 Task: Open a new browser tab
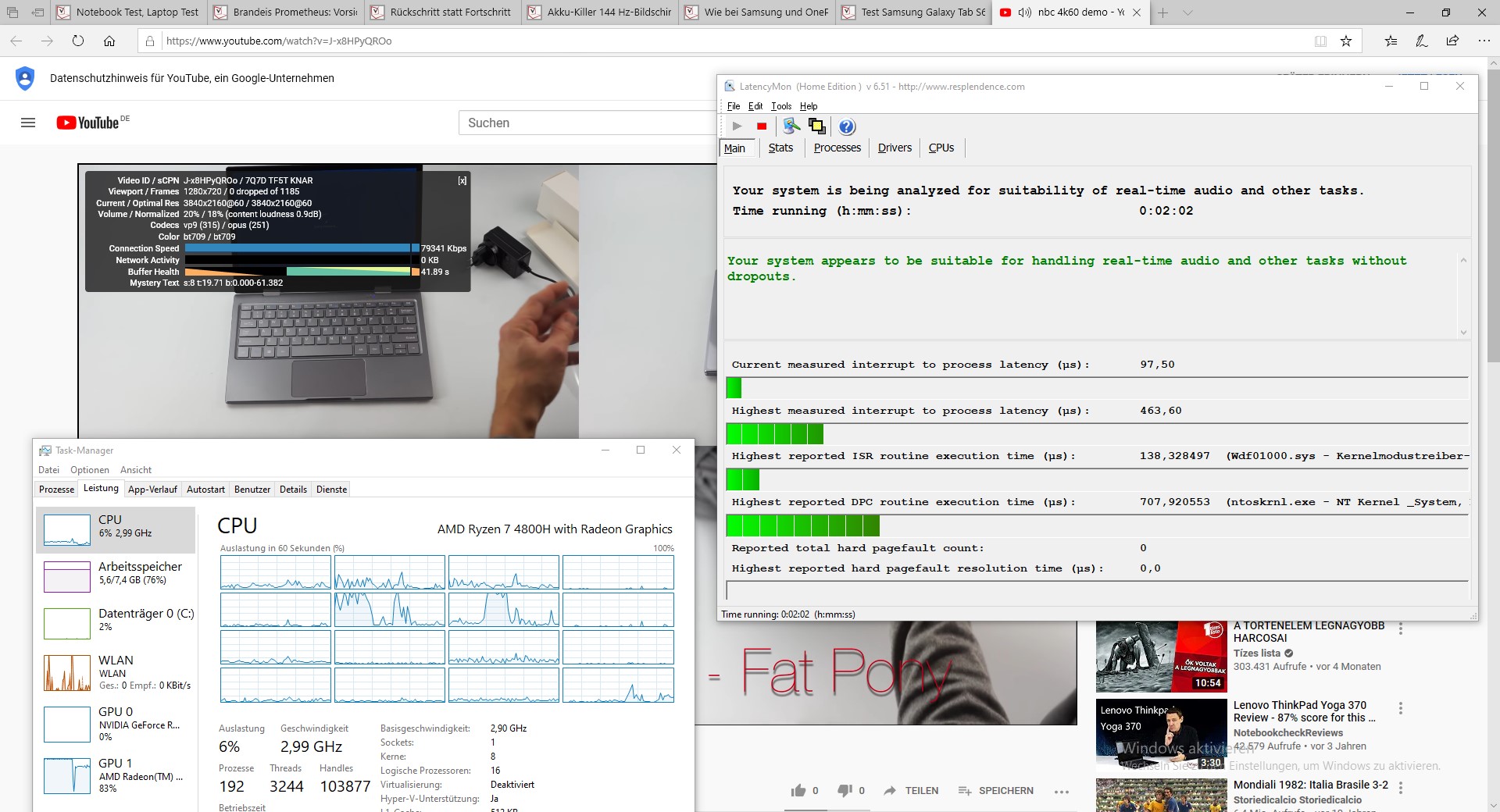(1162, 12)
